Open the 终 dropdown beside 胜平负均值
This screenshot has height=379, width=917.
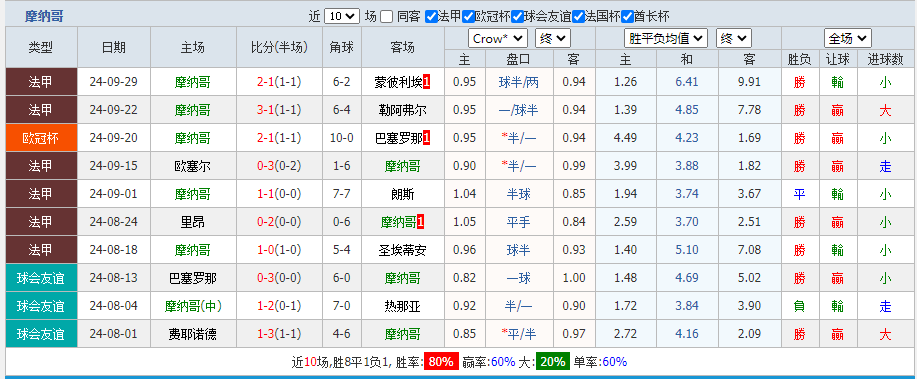click(x=733, y=39)
